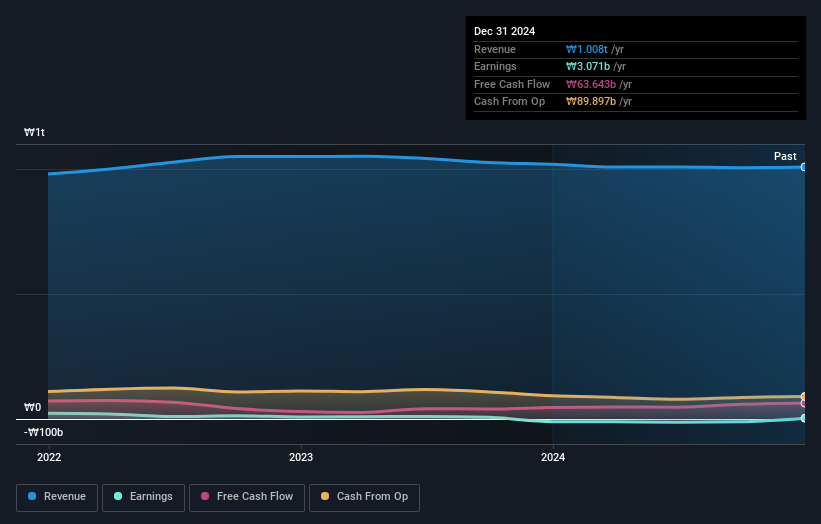Select the Revenue endpoint marker on chart
Viewport: 821px width, 524px height.
click(803, 167)
